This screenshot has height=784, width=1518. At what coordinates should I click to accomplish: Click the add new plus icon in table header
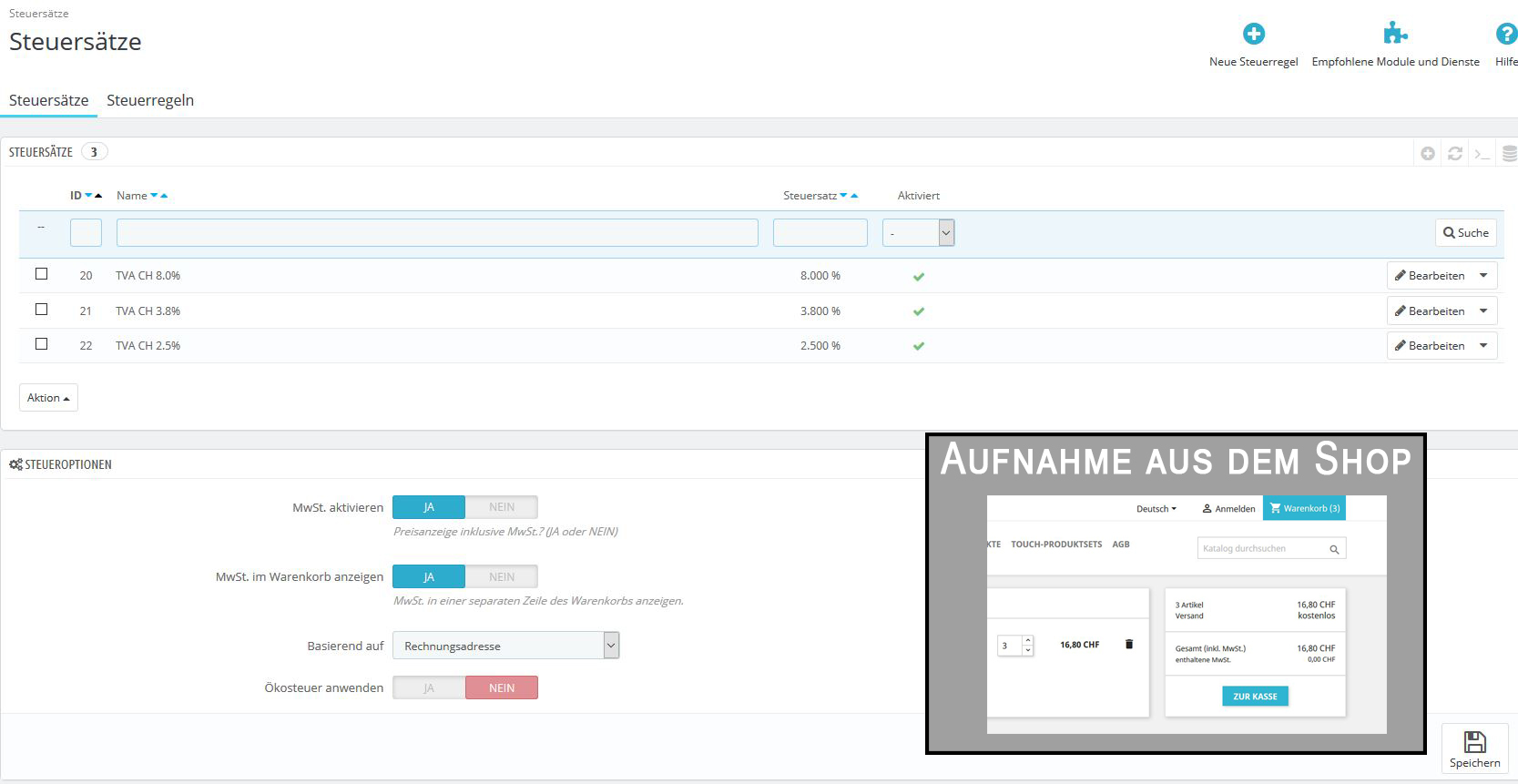pos(1428,154)
